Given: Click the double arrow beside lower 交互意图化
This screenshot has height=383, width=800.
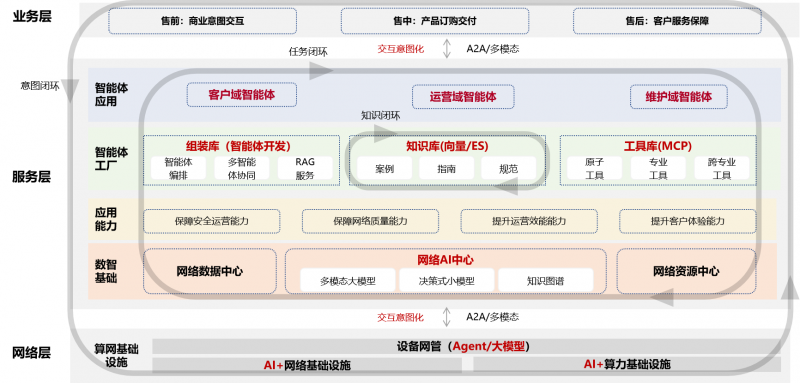Looking at the screenshot, I should pyautogui.click(x=447, y=317).
